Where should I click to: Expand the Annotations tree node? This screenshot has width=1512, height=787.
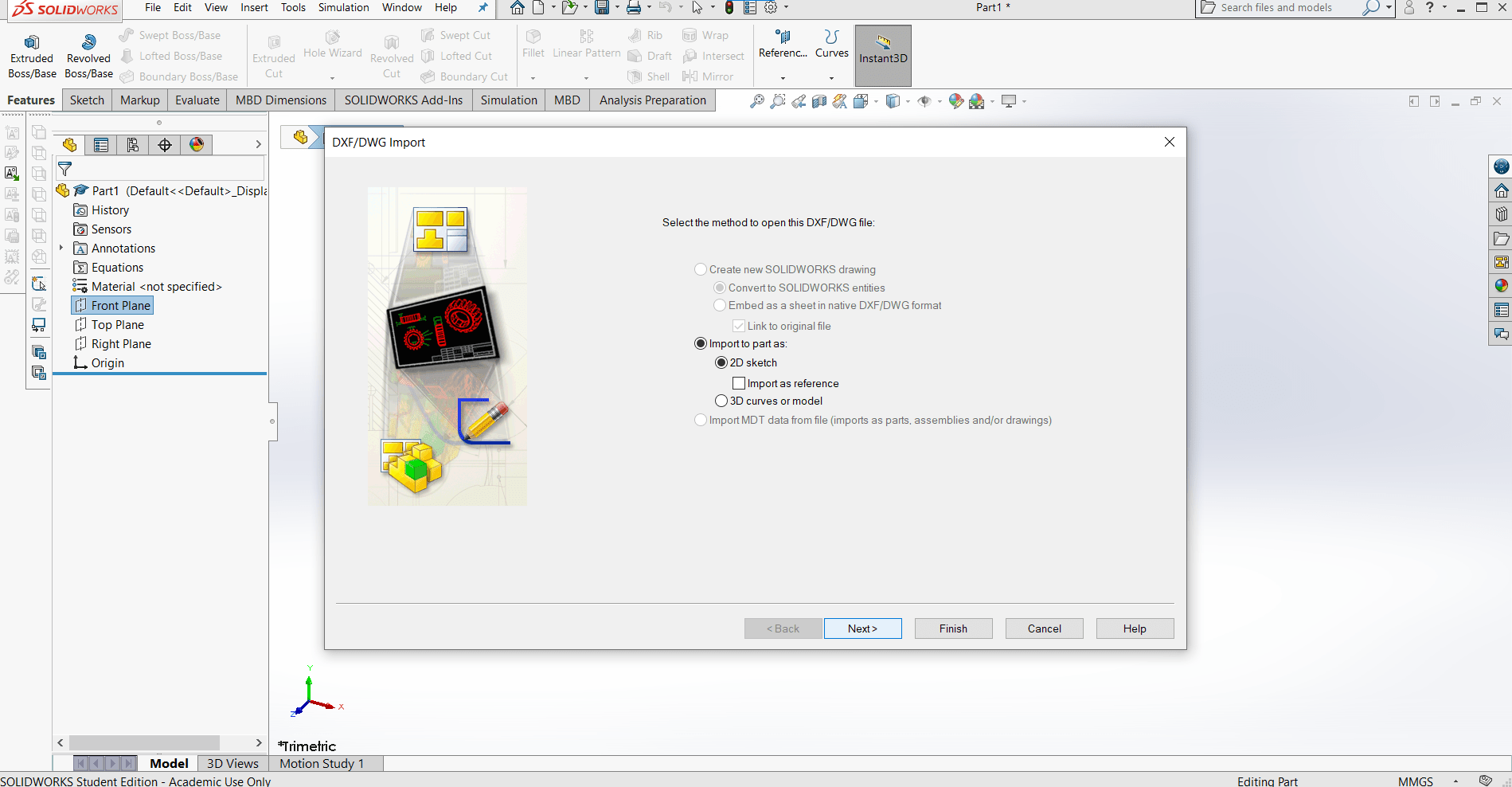(x=61, y=248)
